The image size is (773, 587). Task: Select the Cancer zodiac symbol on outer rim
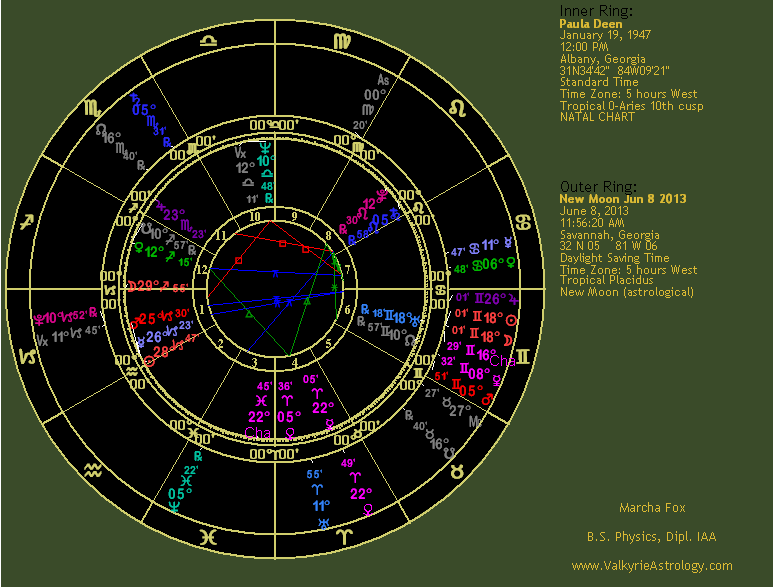[x=525, y=223]
